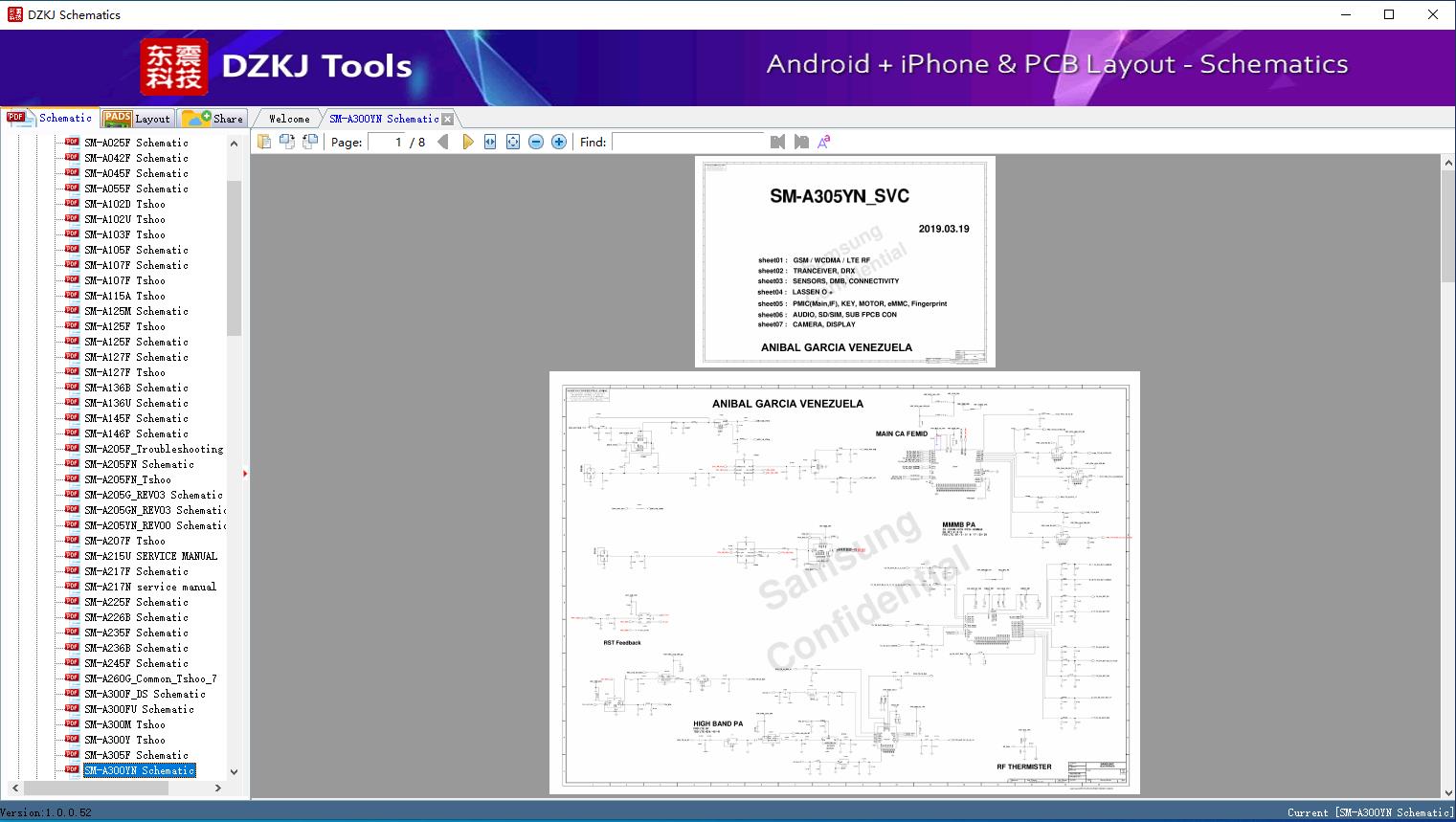Switch to the Layout panel tab
Viewport: 1456px width, 822px height.
(138, 119)
